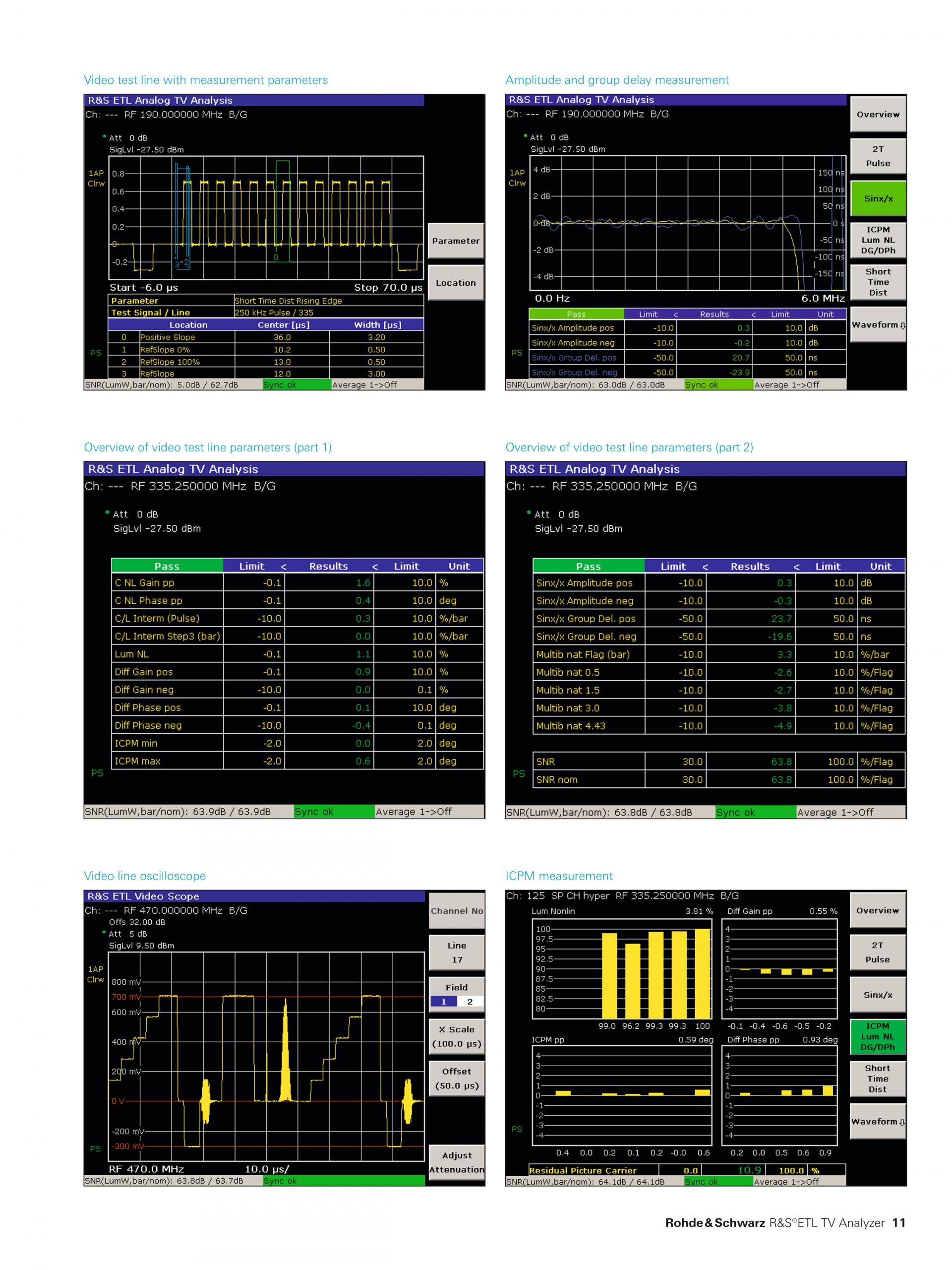Click green Sync ok indicator in oscilloscope
The height and width of the screenshot is (1270, 952).
point(343,1180)
